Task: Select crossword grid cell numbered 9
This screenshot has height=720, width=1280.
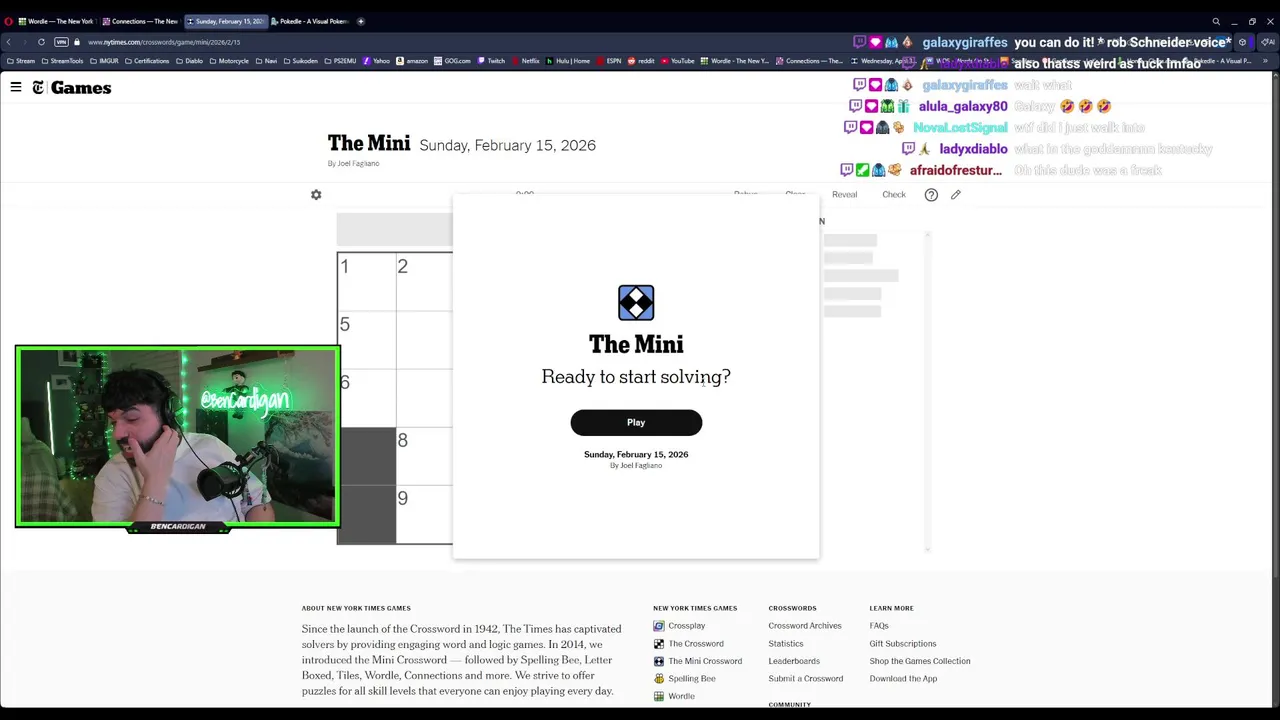Action: coord(425,515)
